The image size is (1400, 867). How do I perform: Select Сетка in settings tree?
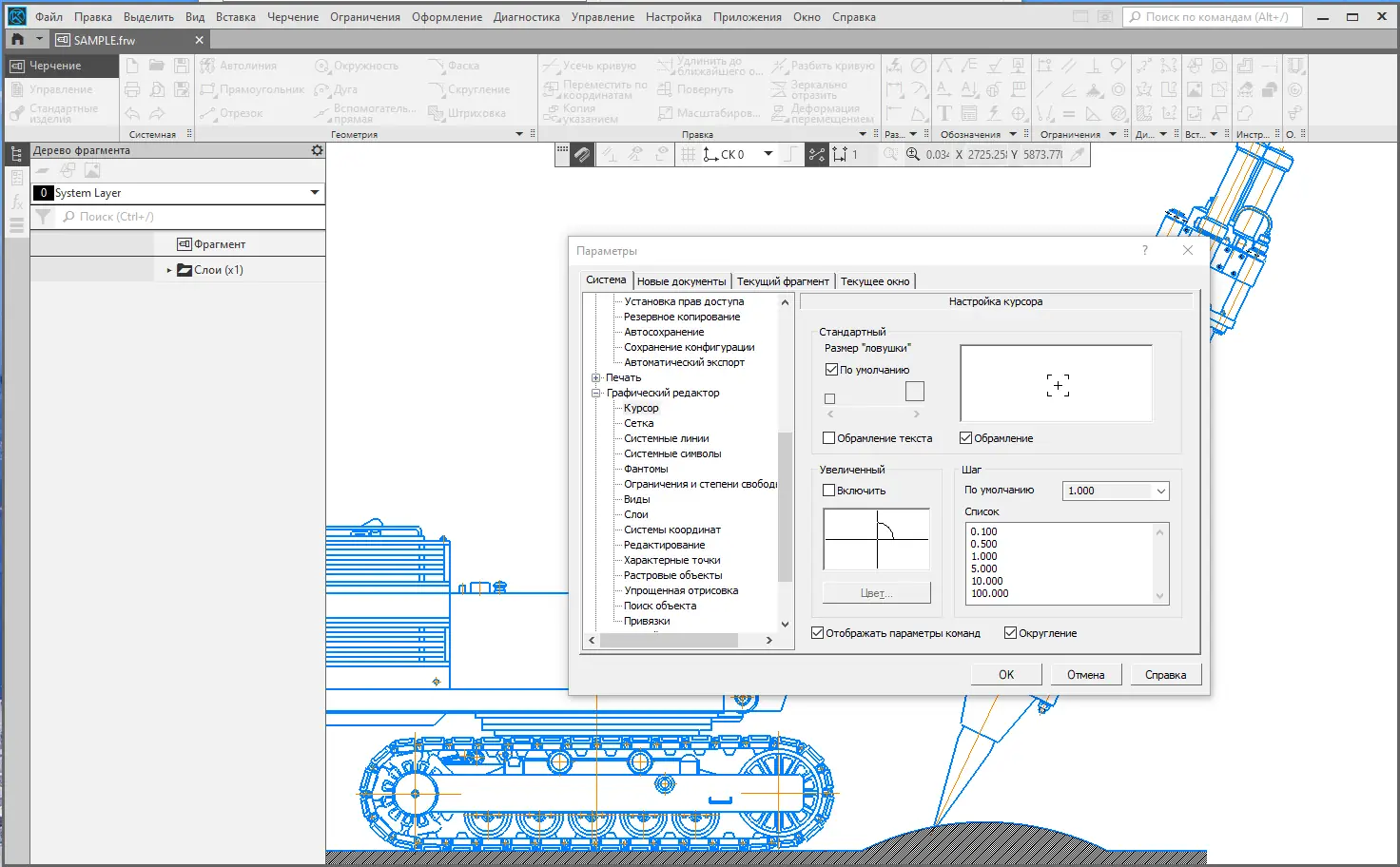point(639,423)
